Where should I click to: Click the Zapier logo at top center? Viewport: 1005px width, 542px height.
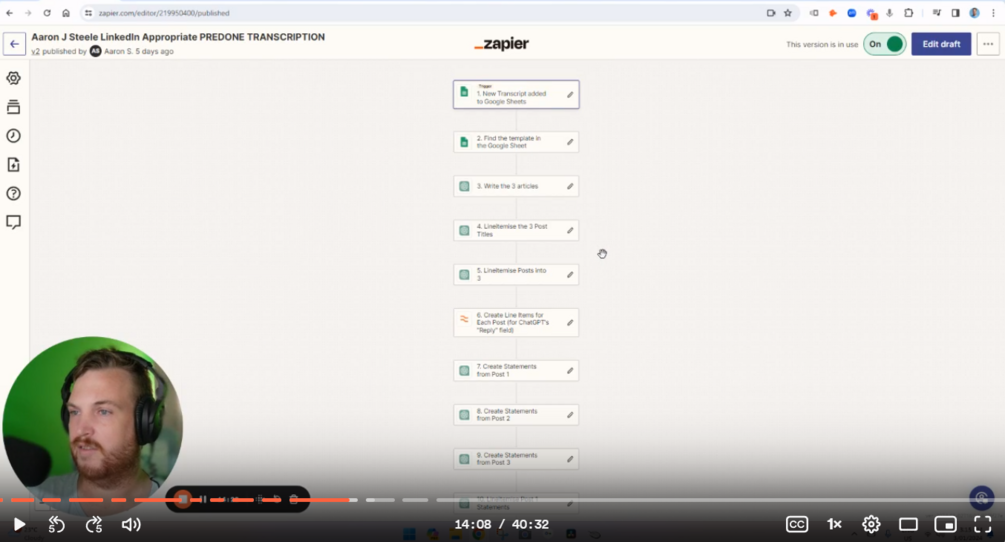pos(501,44)
